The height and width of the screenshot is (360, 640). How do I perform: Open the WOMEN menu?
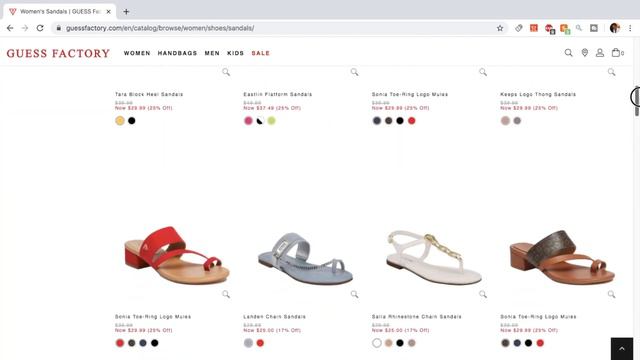(137, 53)
